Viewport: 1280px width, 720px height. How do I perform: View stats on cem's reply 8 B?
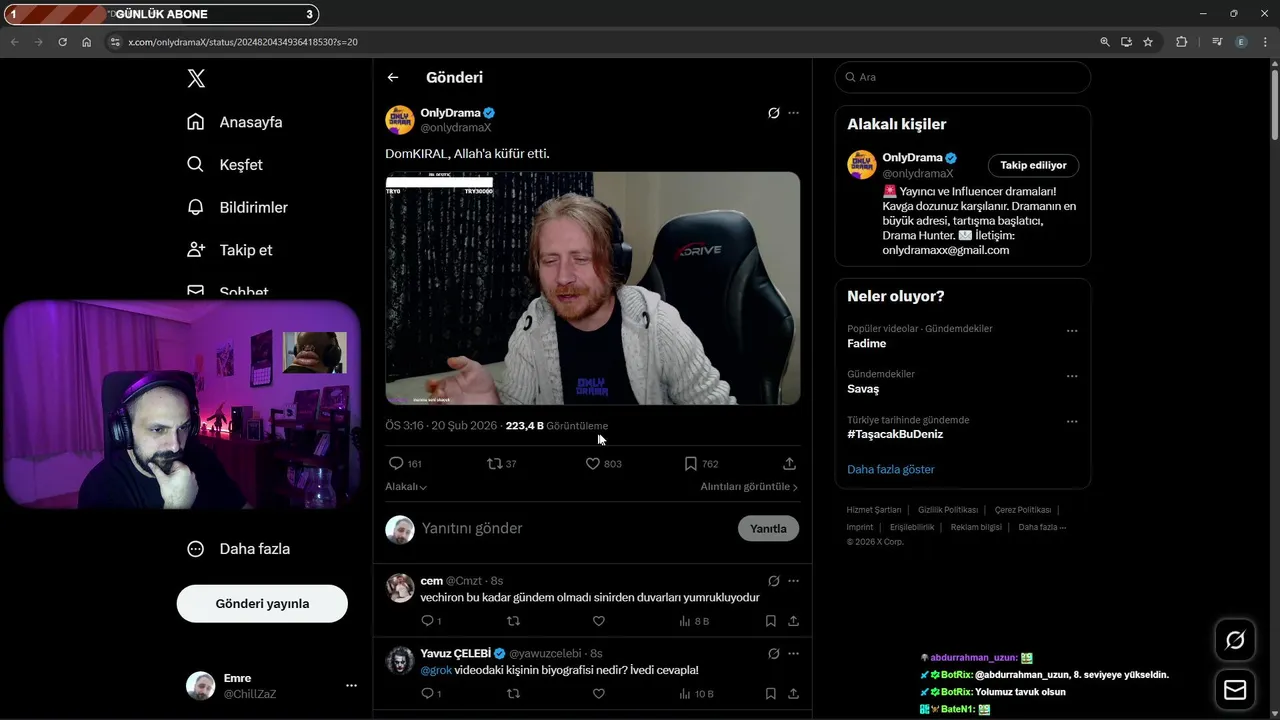coord(694,621)
